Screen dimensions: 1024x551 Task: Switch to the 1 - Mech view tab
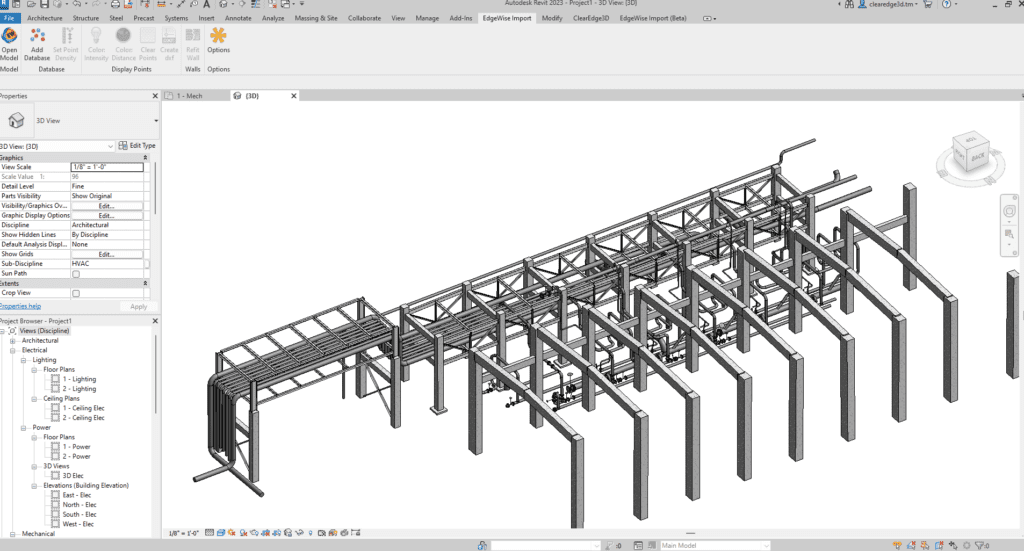pyautogui.click(x=189, y=96)
